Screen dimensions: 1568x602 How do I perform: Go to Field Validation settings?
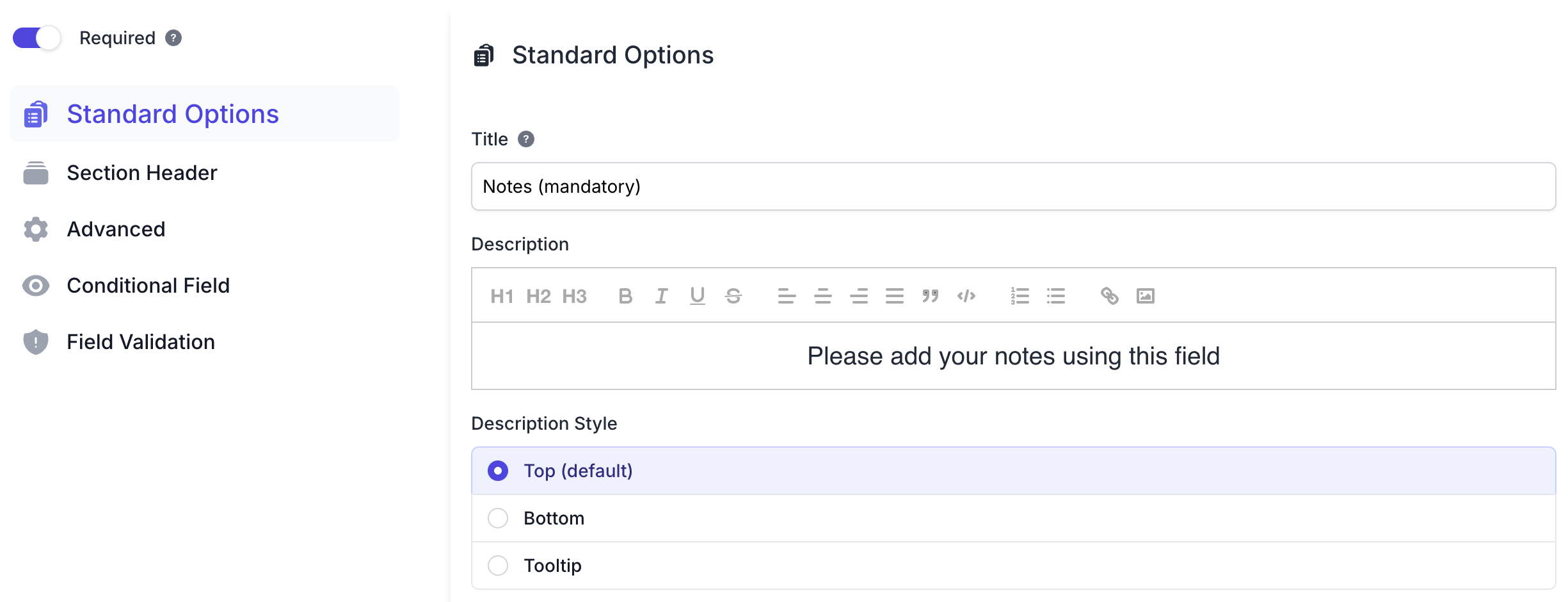pyautogui.click(x=140, y=342)
